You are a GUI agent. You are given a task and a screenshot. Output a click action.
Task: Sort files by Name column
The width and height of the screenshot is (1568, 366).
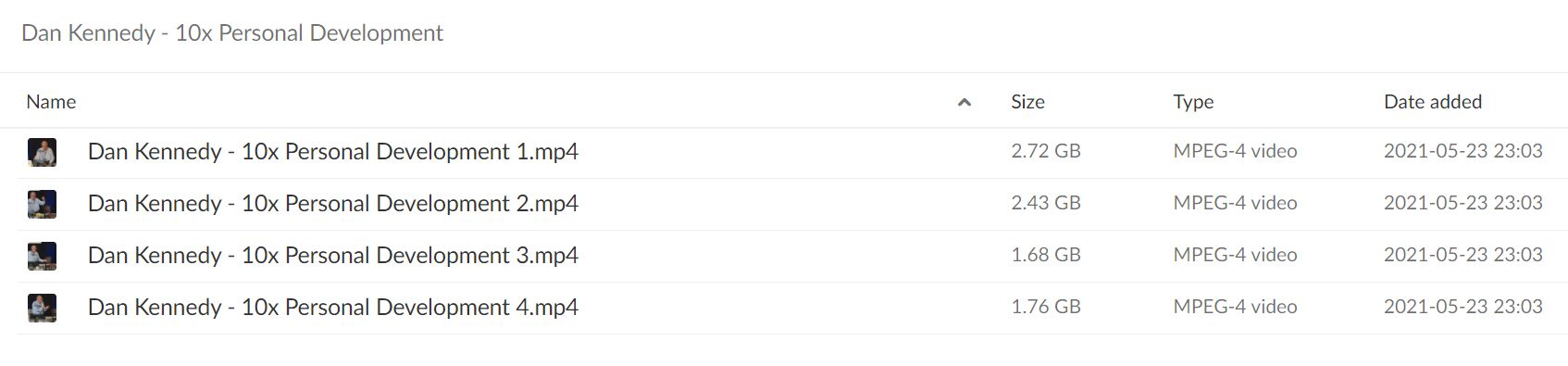pyautogui.click(x=51, y=102)
